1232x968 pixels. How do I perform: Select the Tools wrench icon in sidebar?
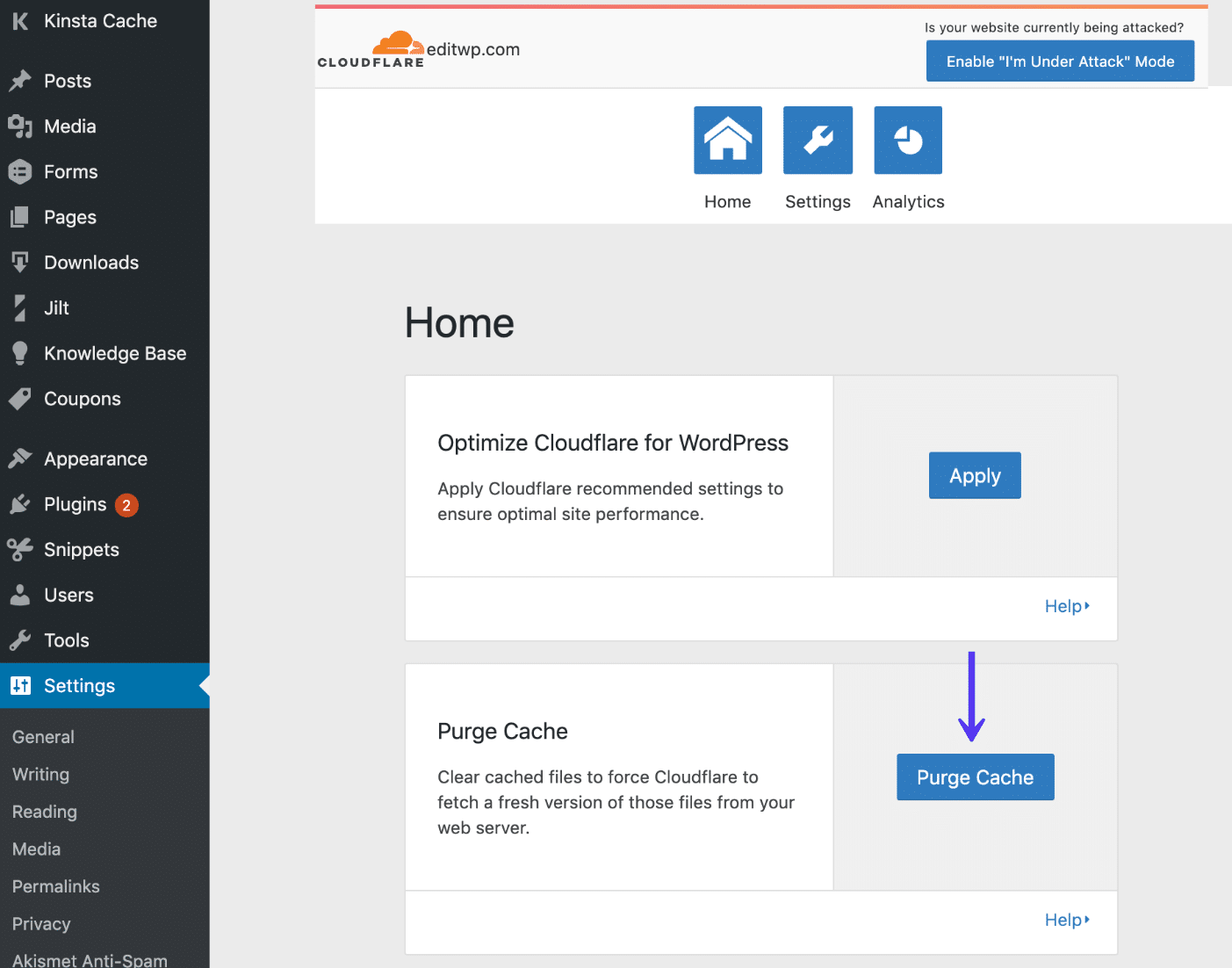tap(20, 639)
